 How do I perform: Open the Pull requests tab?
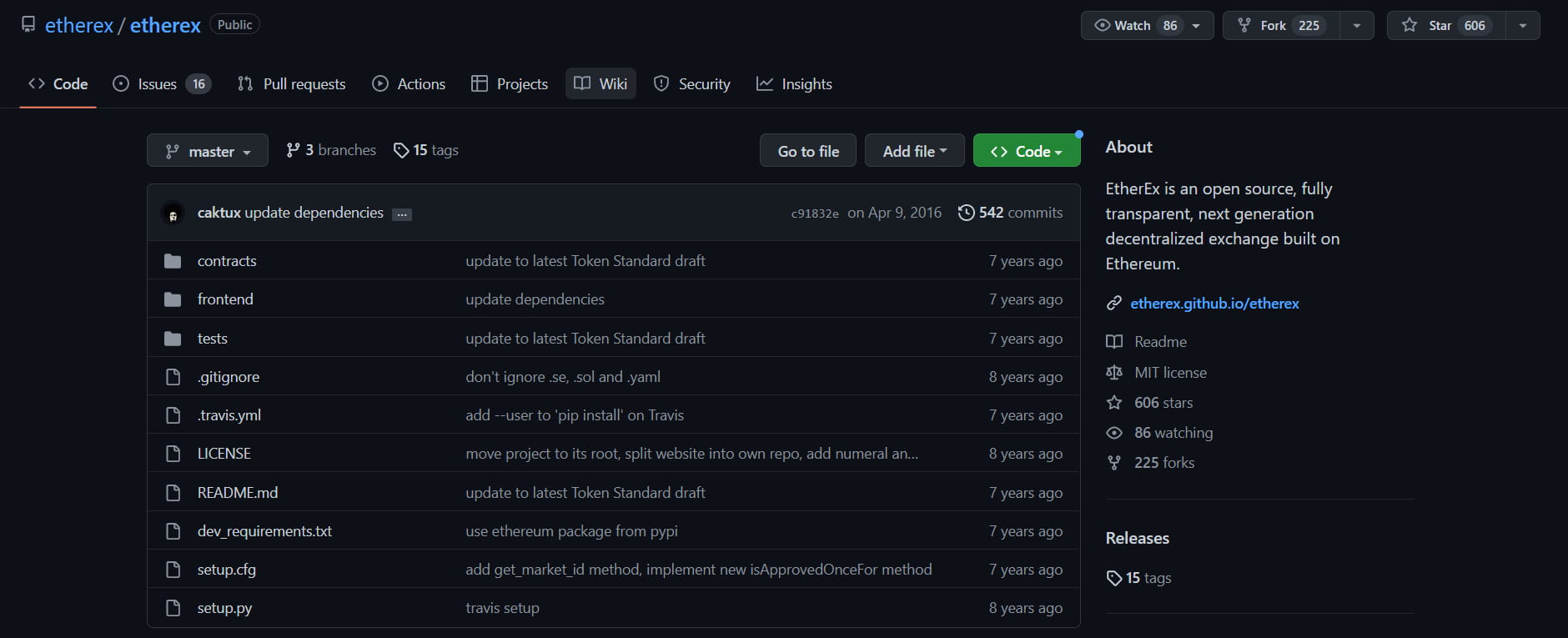291,83
